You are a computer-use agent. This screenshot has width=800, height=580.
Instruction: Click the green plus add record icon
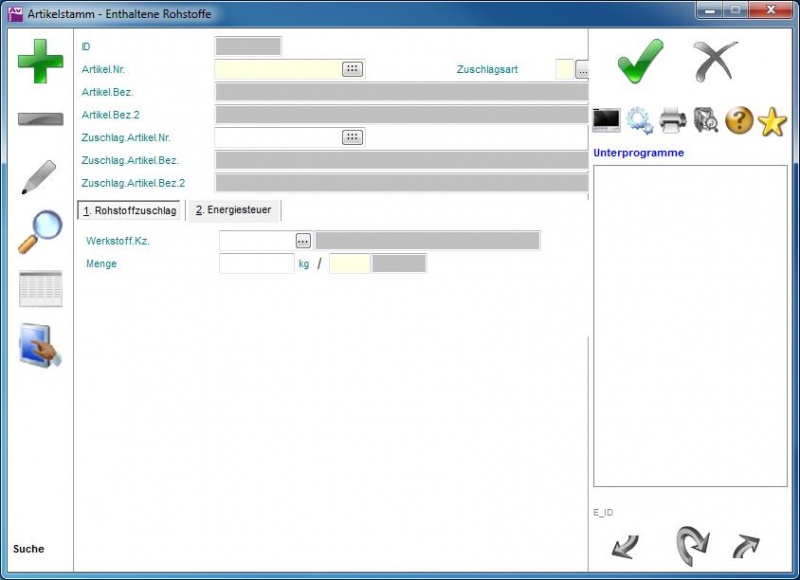[x=40, y=62]
